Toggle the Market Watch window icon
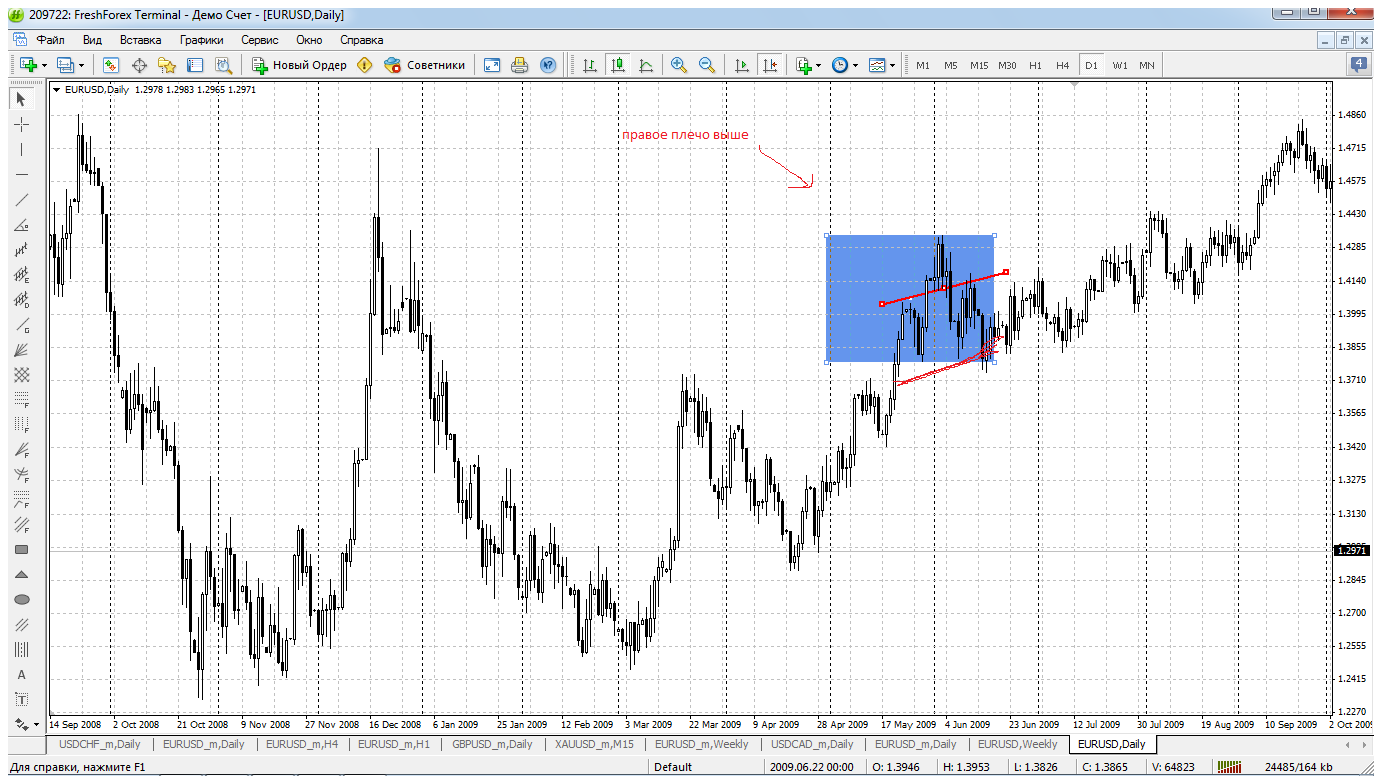Viewport: 1382px width, 784px height. pyautogui.click(x=111, y=65)
